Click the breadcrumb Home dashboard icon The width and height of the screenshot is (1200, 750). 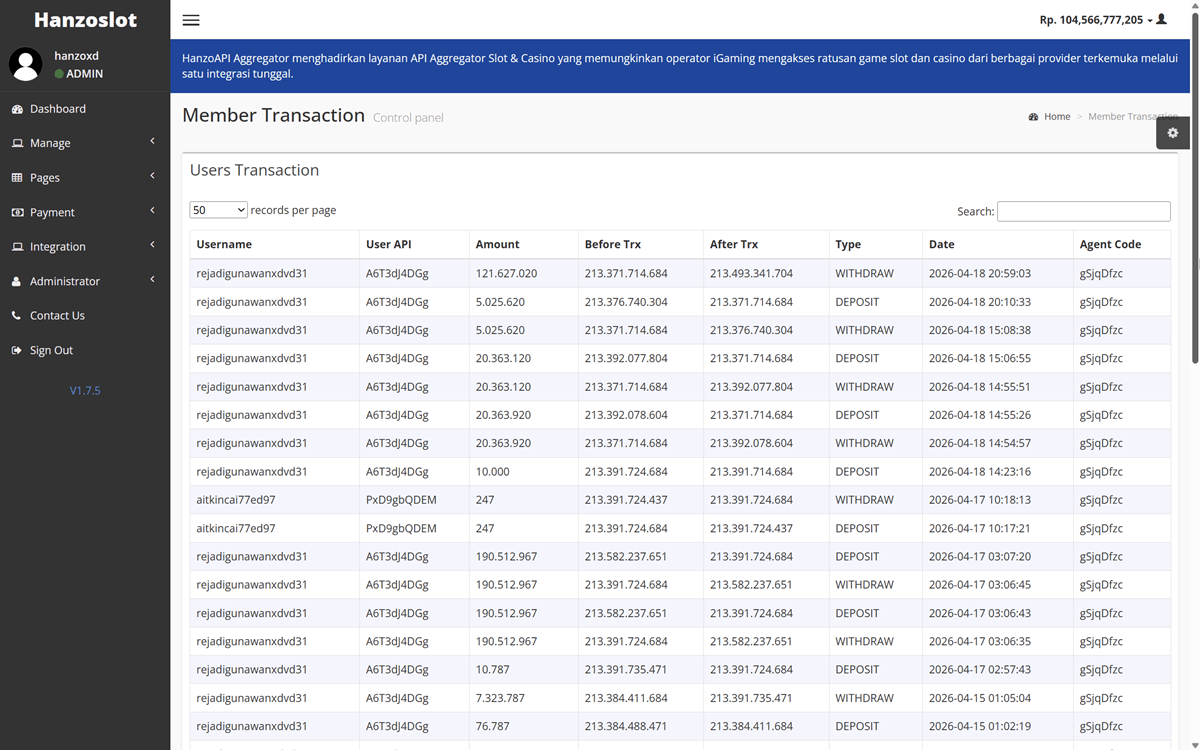1033,117
